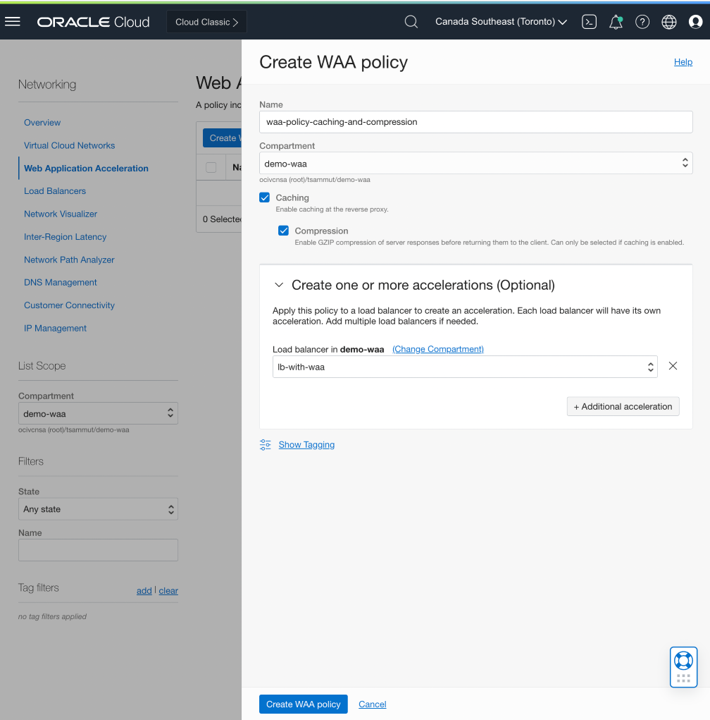Tick the select-all checkbox in policy table
Viewport: 710px width, 720px height.
click(211, 167)
